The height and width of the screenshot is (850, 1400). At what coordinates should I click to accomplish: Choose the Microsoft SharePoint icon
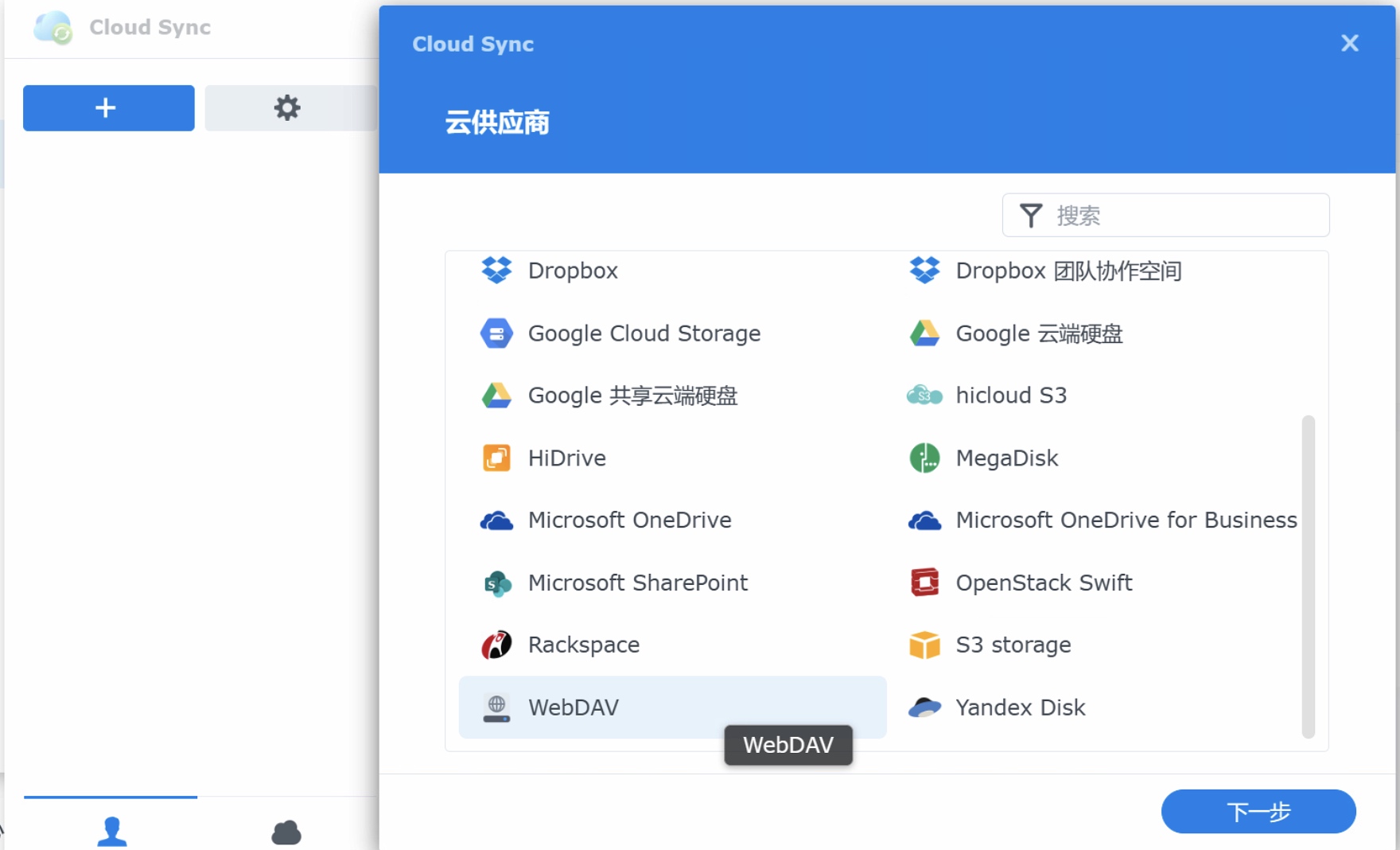[496, 583]
